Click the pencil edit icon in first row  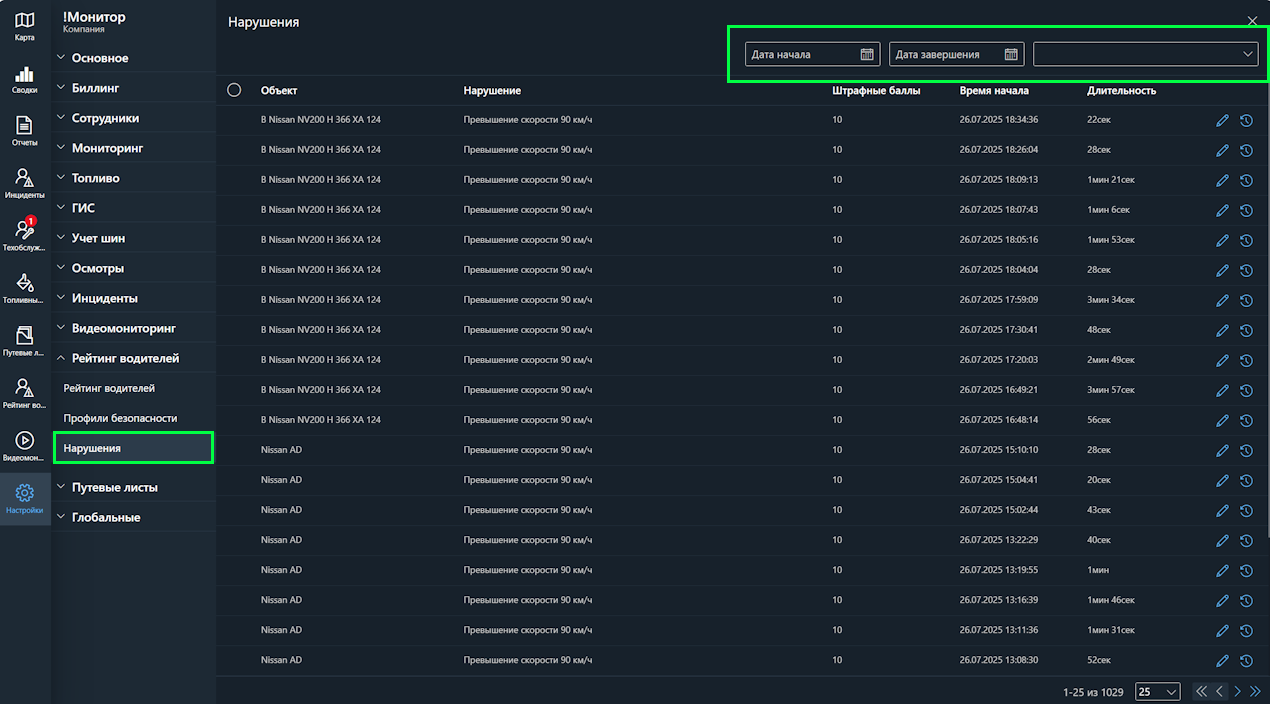(x=1222, y=120)
